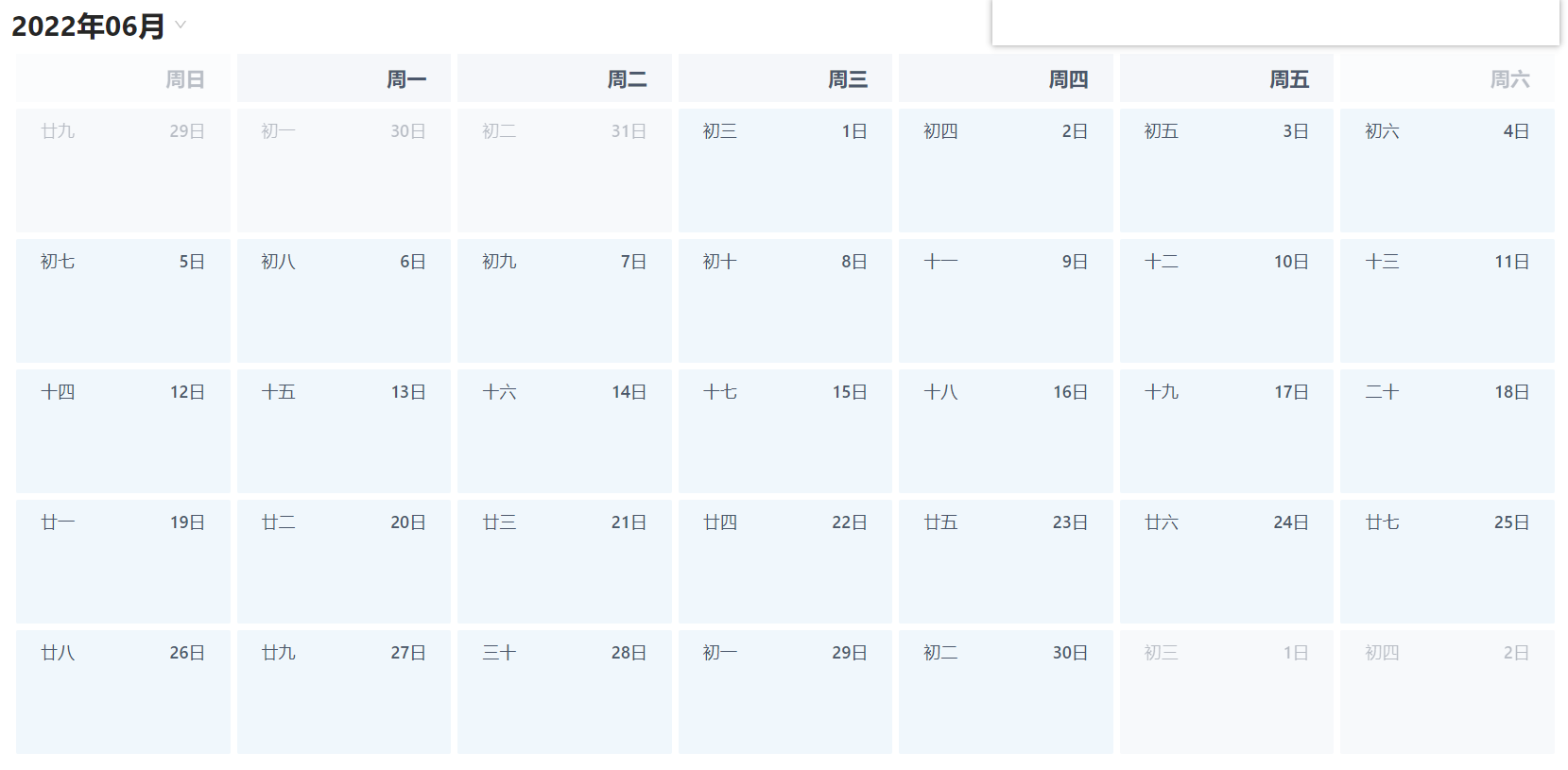Click the blank white panel at top
This screenshot has width=1568, height=770.
(1275, 22)
